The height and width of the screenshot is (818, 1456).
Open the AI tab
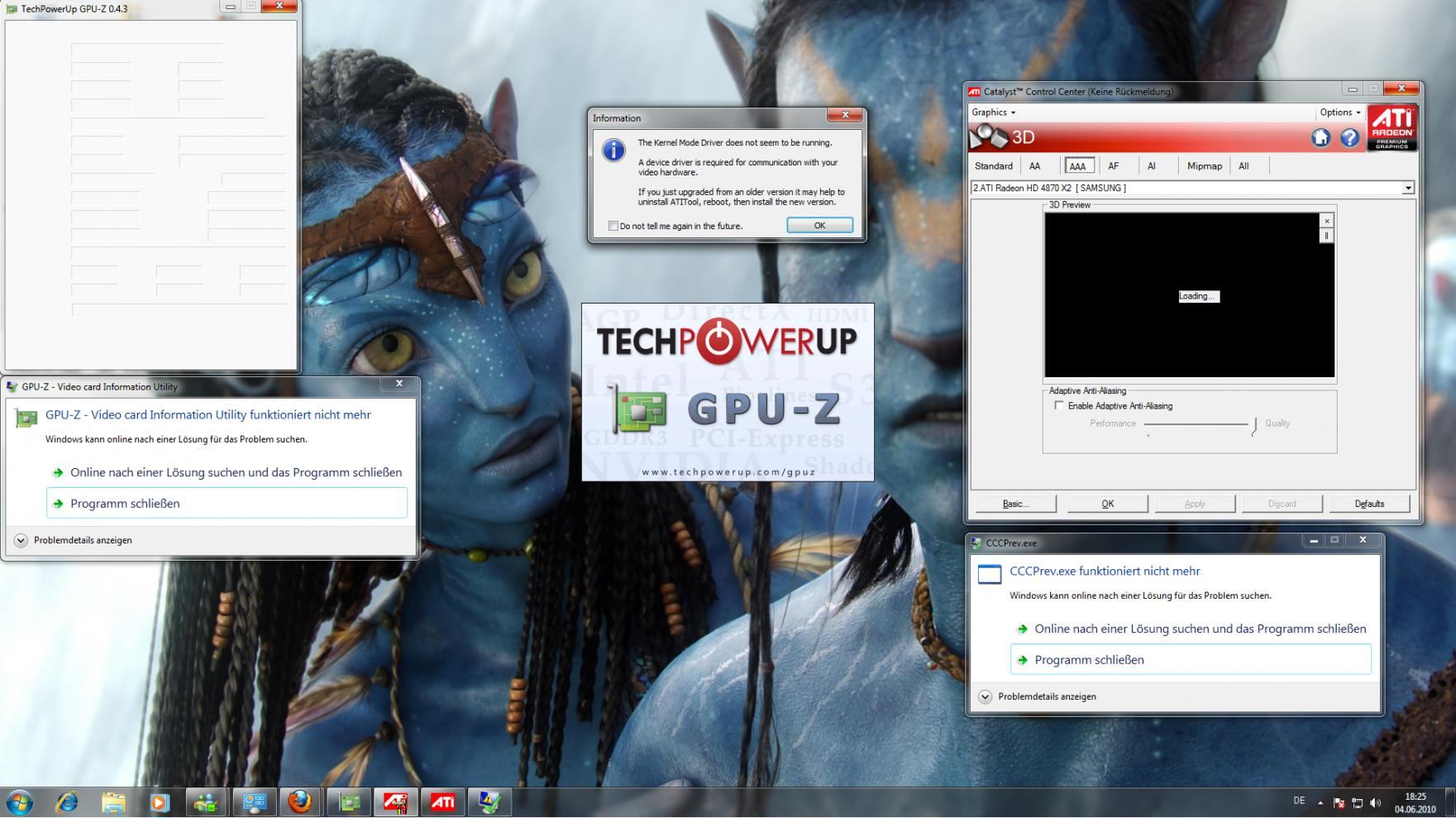[1152, 166]
